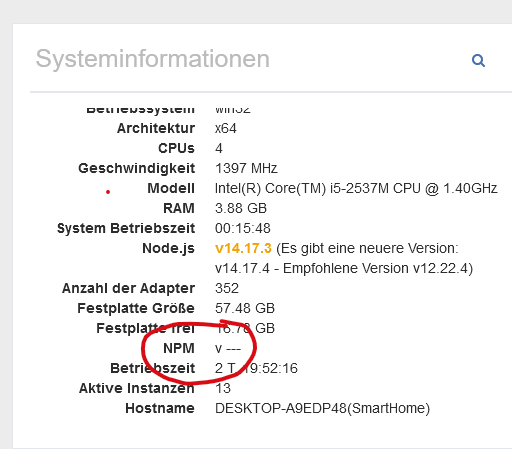
Task: Select the 'Es gibt eine neuere Version' notice
Action: 367,248
